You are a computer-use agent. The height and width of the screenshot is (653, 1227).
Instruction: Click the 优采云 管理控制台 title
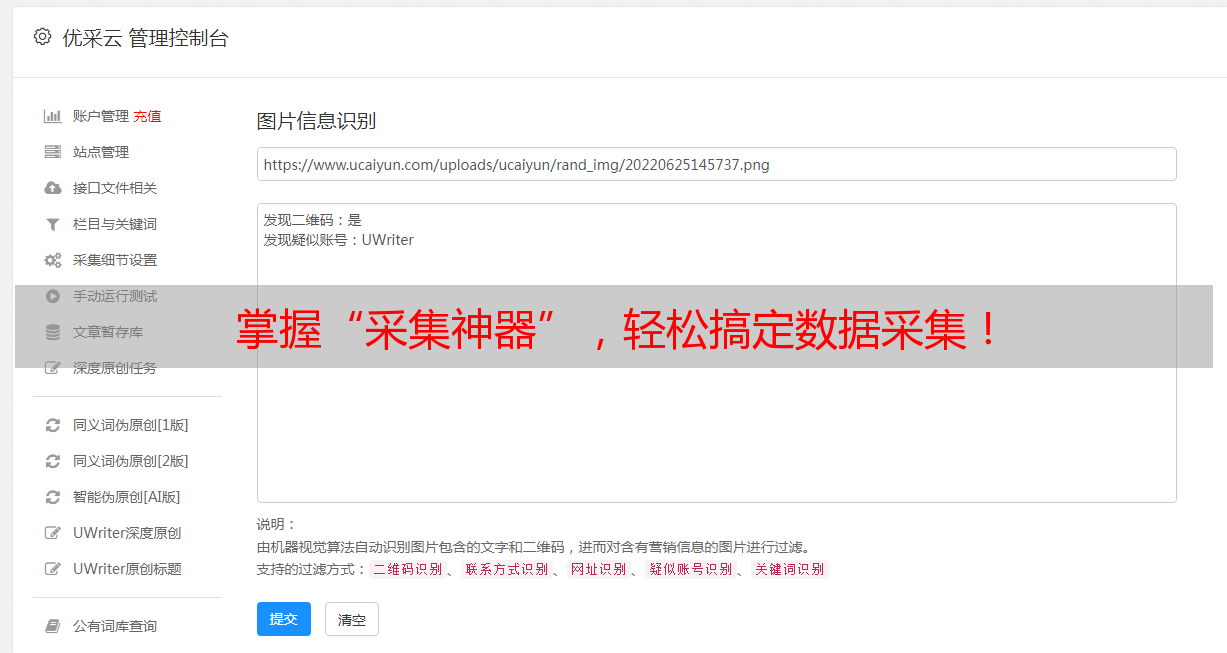point(145,38)
